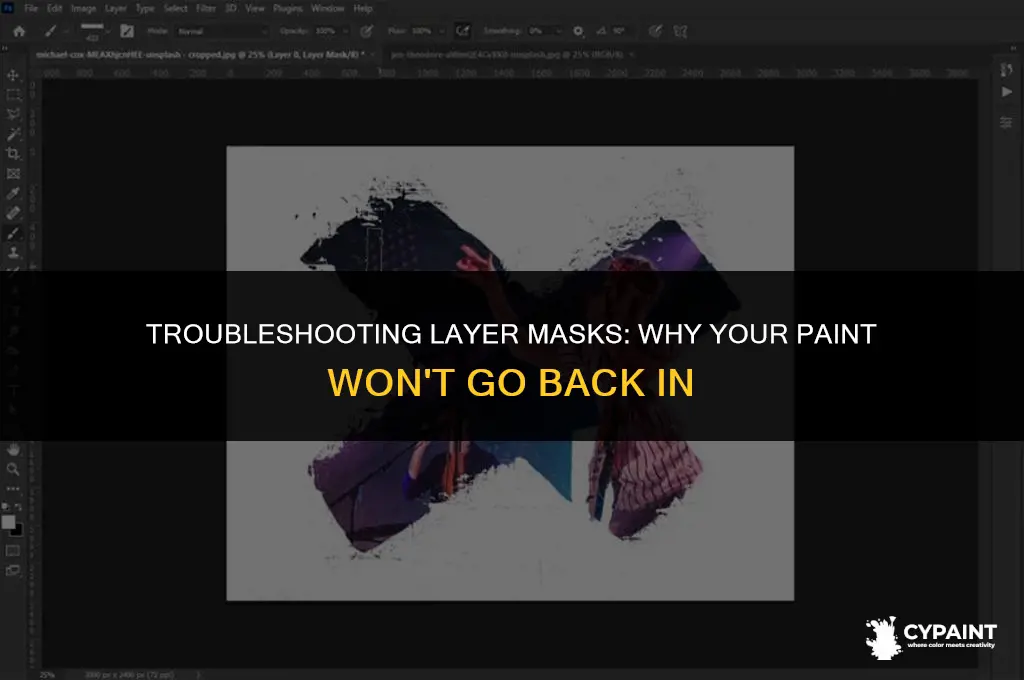Open the Filter menu

pos(206,8)
